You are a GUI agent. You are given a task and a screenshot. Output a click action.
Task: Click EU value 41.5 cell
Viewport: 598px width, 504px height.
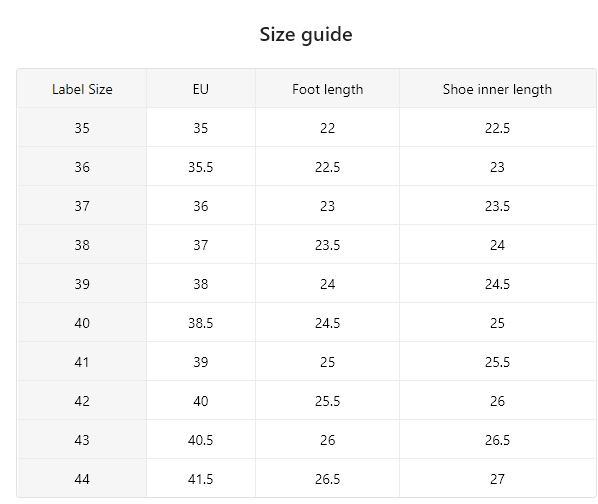click(x=201, y=478)
